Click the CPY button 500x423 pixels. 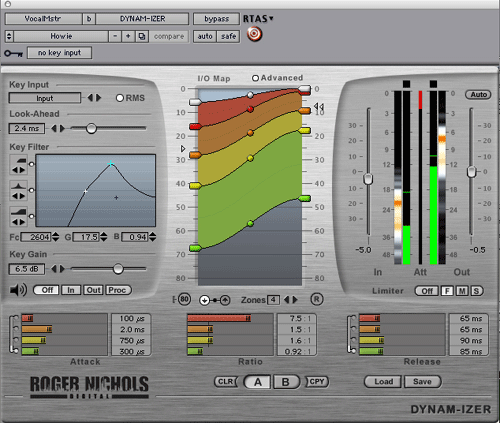(317, 382)
